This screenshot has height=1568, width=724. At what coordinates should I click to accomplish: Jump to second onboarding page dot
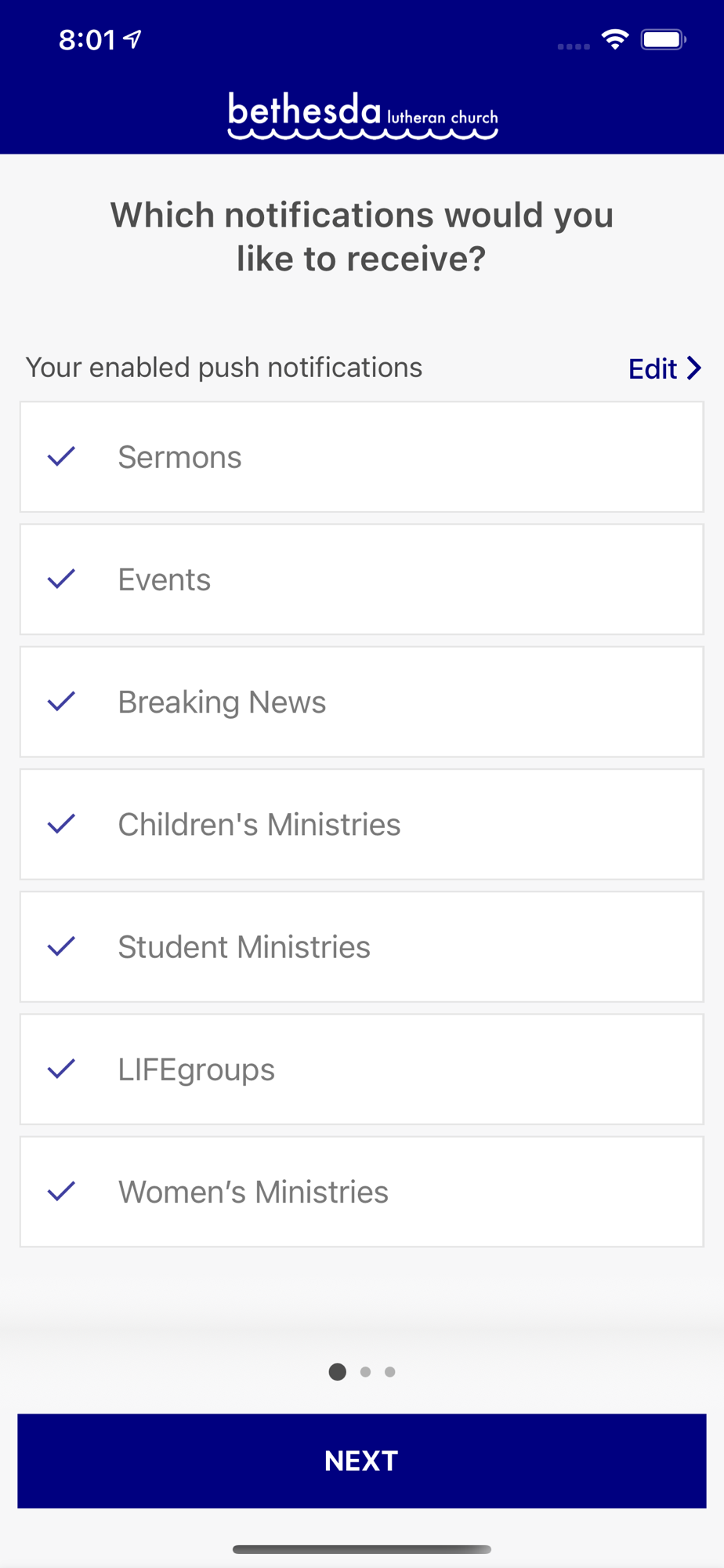point(365,1372)
